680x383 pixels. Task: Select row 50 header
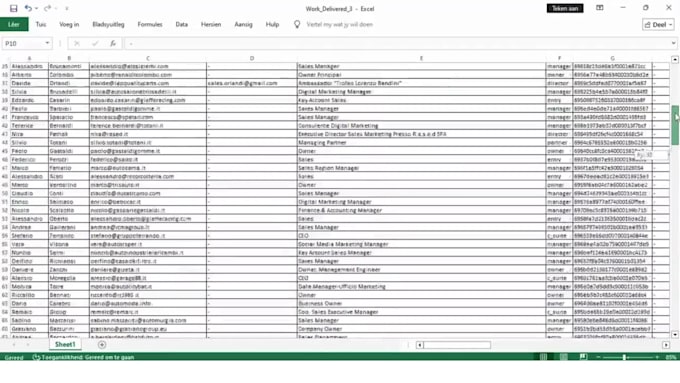click(5, 193)
